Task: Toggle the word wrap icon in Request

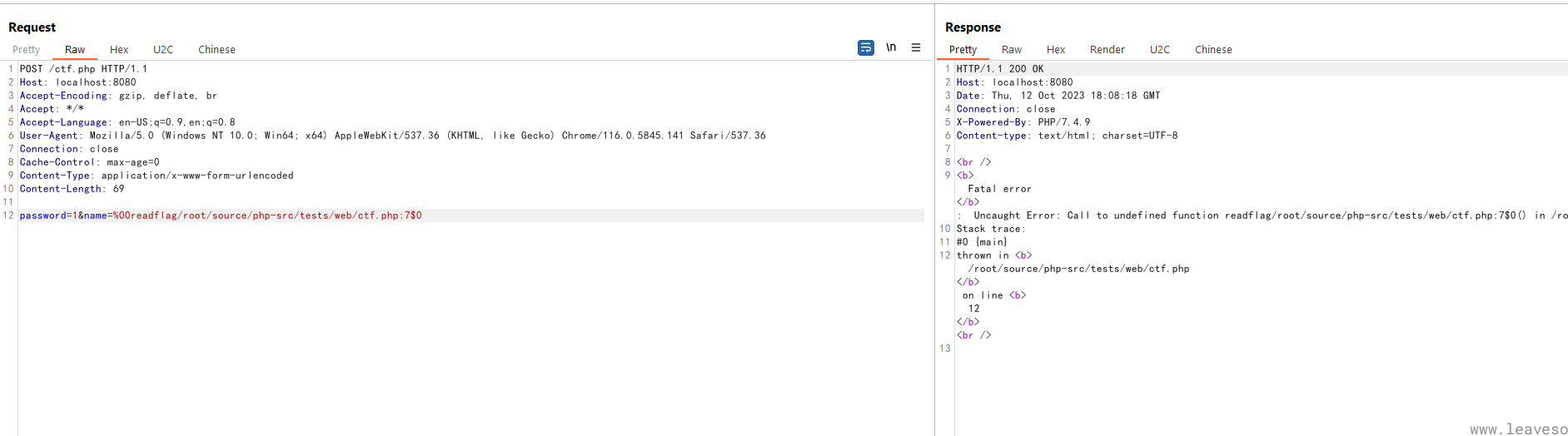Action: click(866, 48)
